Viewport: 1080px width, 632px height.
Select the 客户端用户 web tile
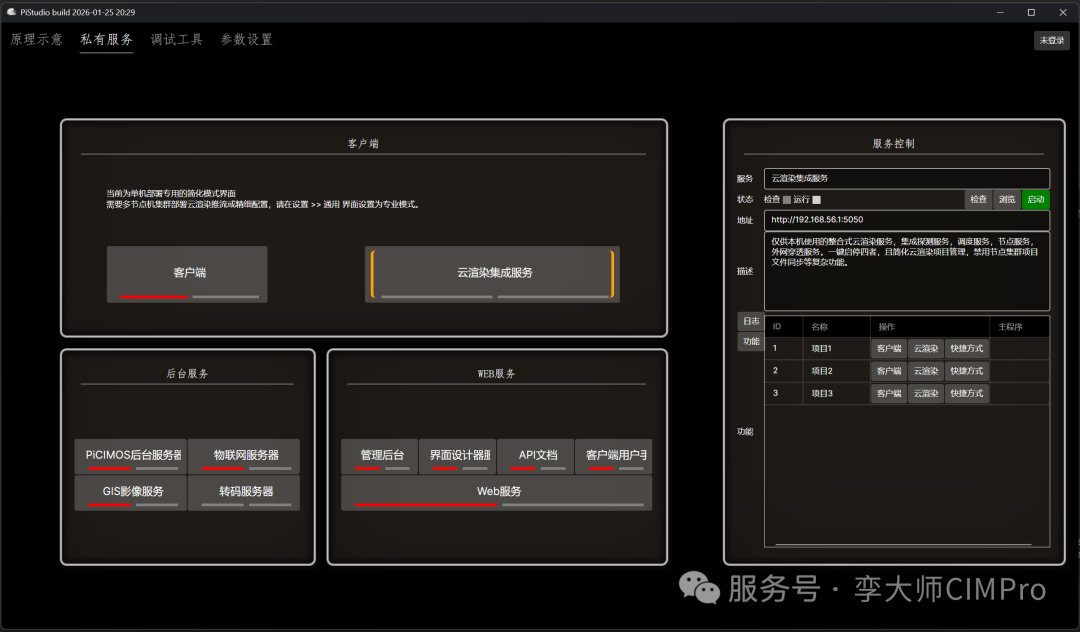coord(614,456)
